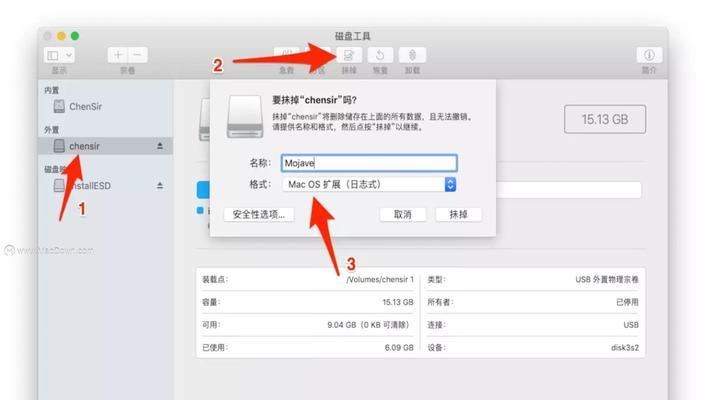Click the sidebar view toggle icon
Screen dimensions: 706x400
[53, 55]
